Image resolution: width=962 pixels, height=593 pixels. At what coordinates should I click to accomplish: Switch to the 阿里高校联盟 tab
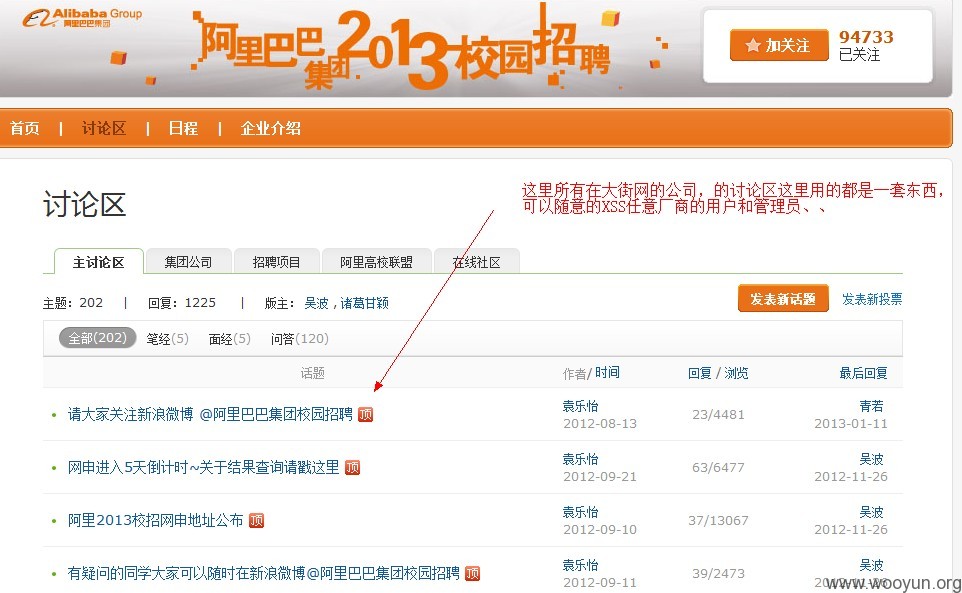pos(376,262)
